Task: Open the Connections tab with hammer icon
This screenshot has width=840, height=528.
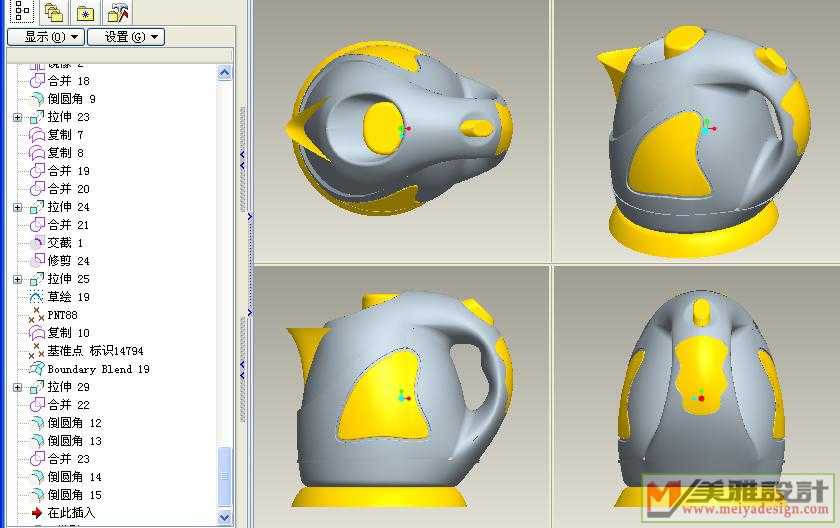Action: point(118,12)
